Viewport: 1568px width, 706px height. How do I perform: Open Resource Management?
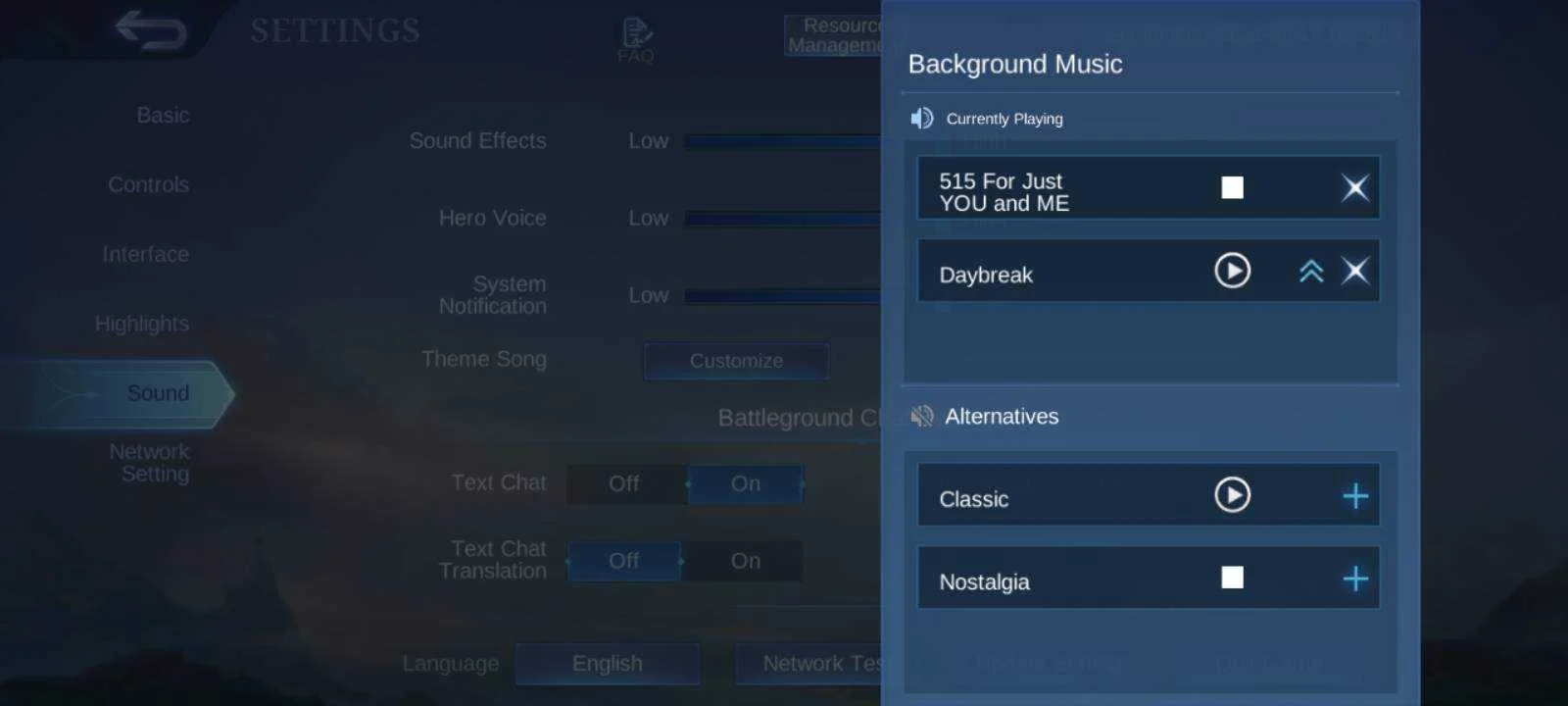tap(834, 35)
